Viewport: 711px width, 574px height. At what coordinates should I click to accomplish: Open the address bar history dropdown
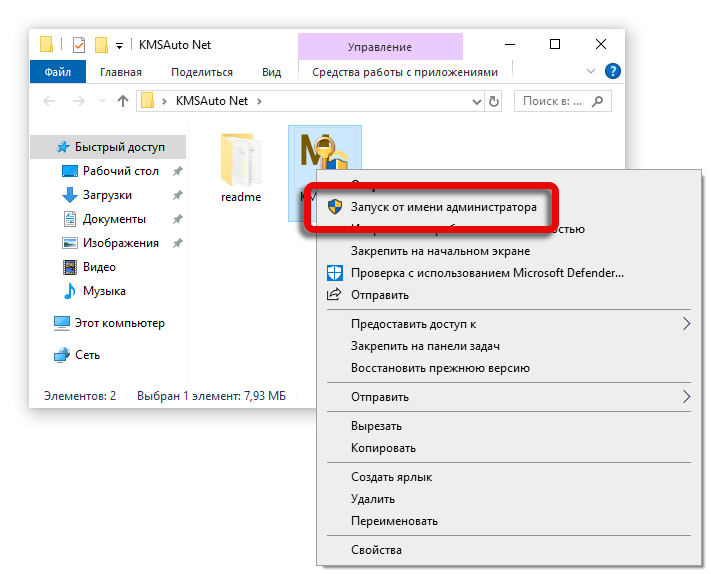tap(477, 102)
